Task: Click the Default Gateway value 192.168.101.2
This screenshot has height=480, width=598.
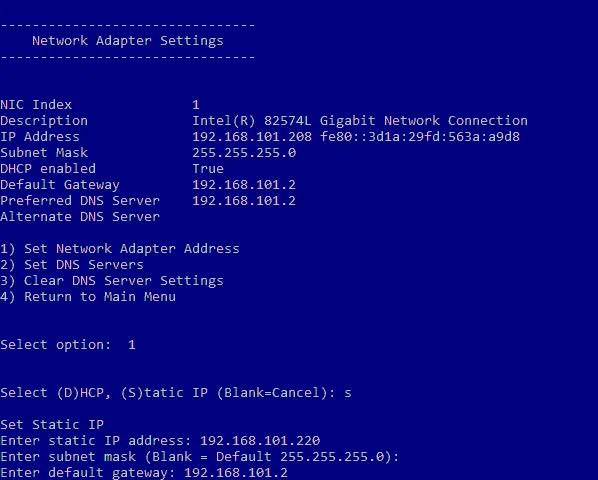Action: (x=244, y=185)
